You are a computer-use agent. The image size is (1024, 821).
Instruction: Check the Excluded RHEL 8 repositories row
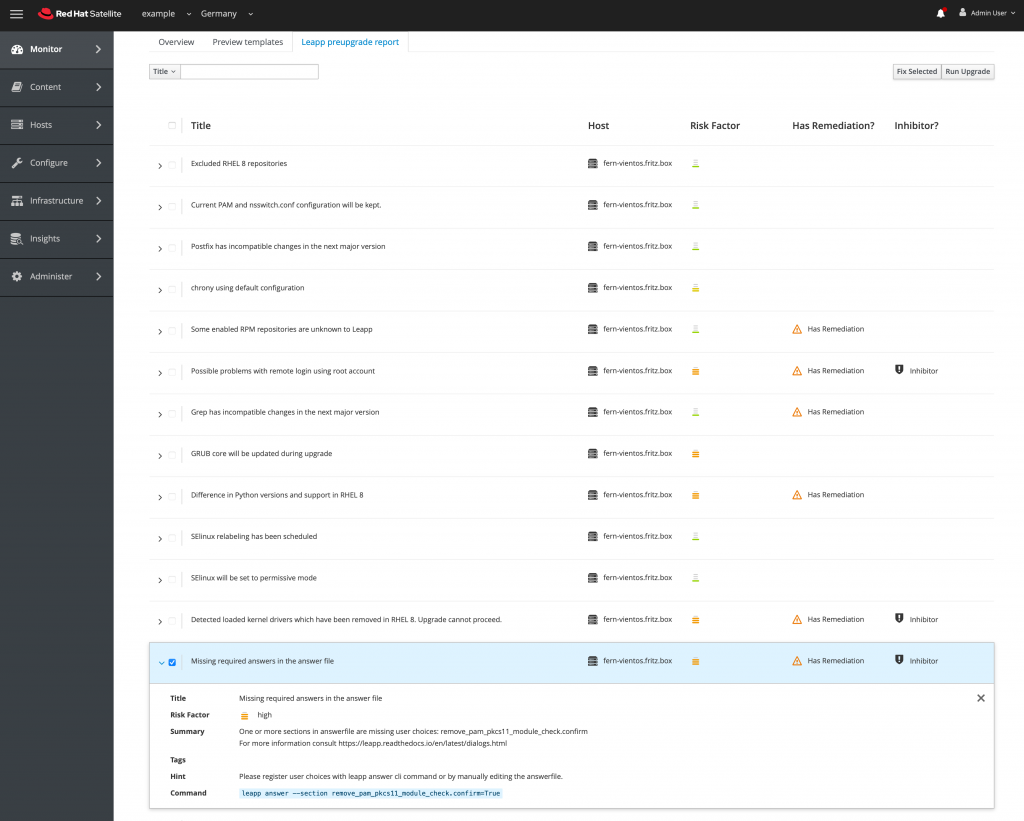pos(172,165)
